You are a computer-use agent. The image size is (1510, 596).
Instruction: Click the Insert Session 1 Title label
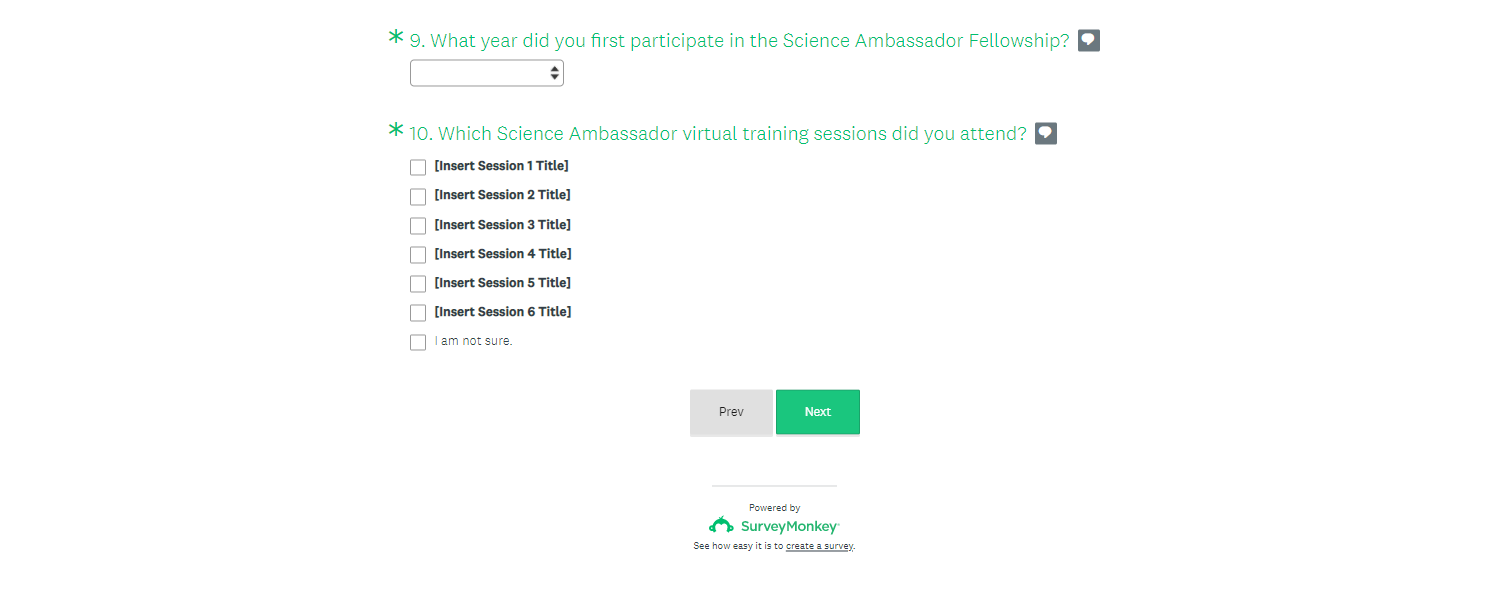click(501, 166)
